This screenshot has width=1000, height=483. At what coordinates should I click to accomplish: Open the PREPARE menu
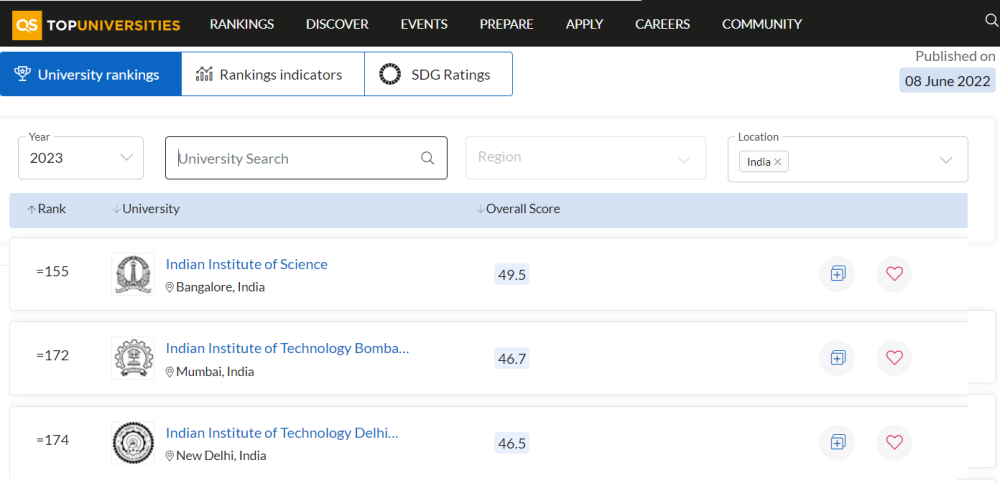(x=506, y=24)
